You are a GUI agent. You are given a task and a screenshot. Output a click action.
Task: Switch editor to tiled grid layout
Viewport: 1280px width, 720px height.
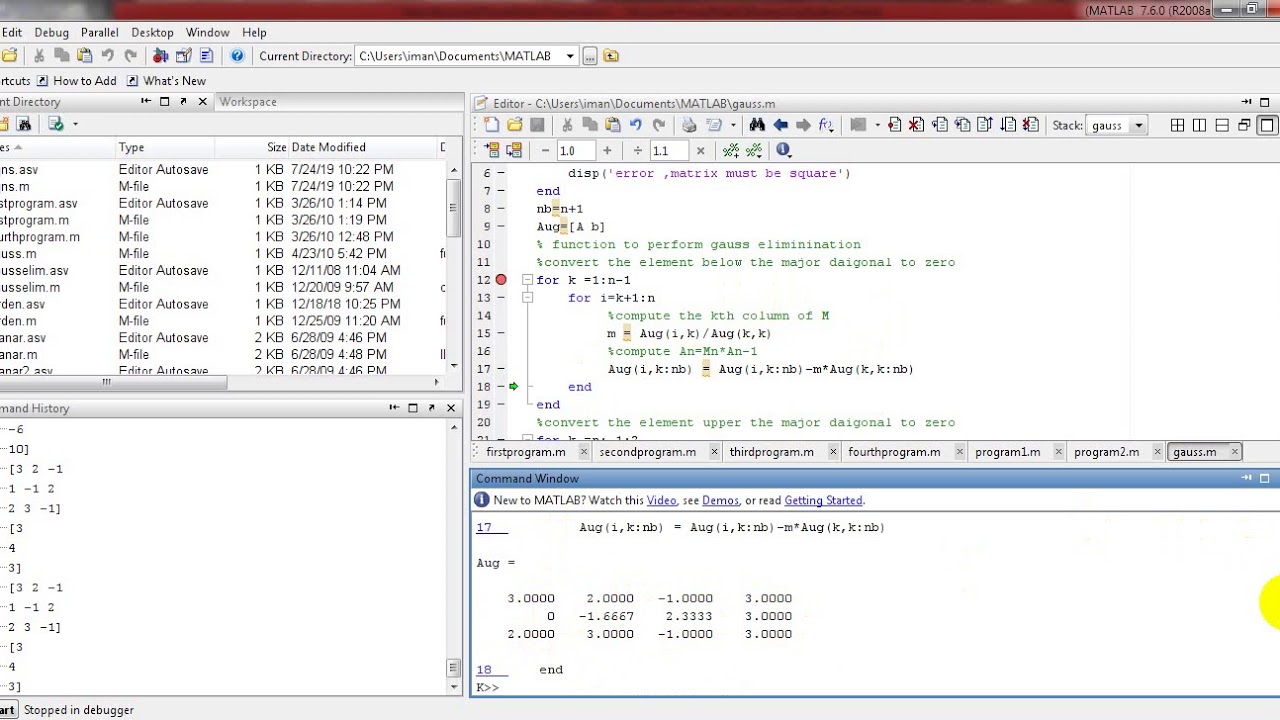tap(1177, 125)
